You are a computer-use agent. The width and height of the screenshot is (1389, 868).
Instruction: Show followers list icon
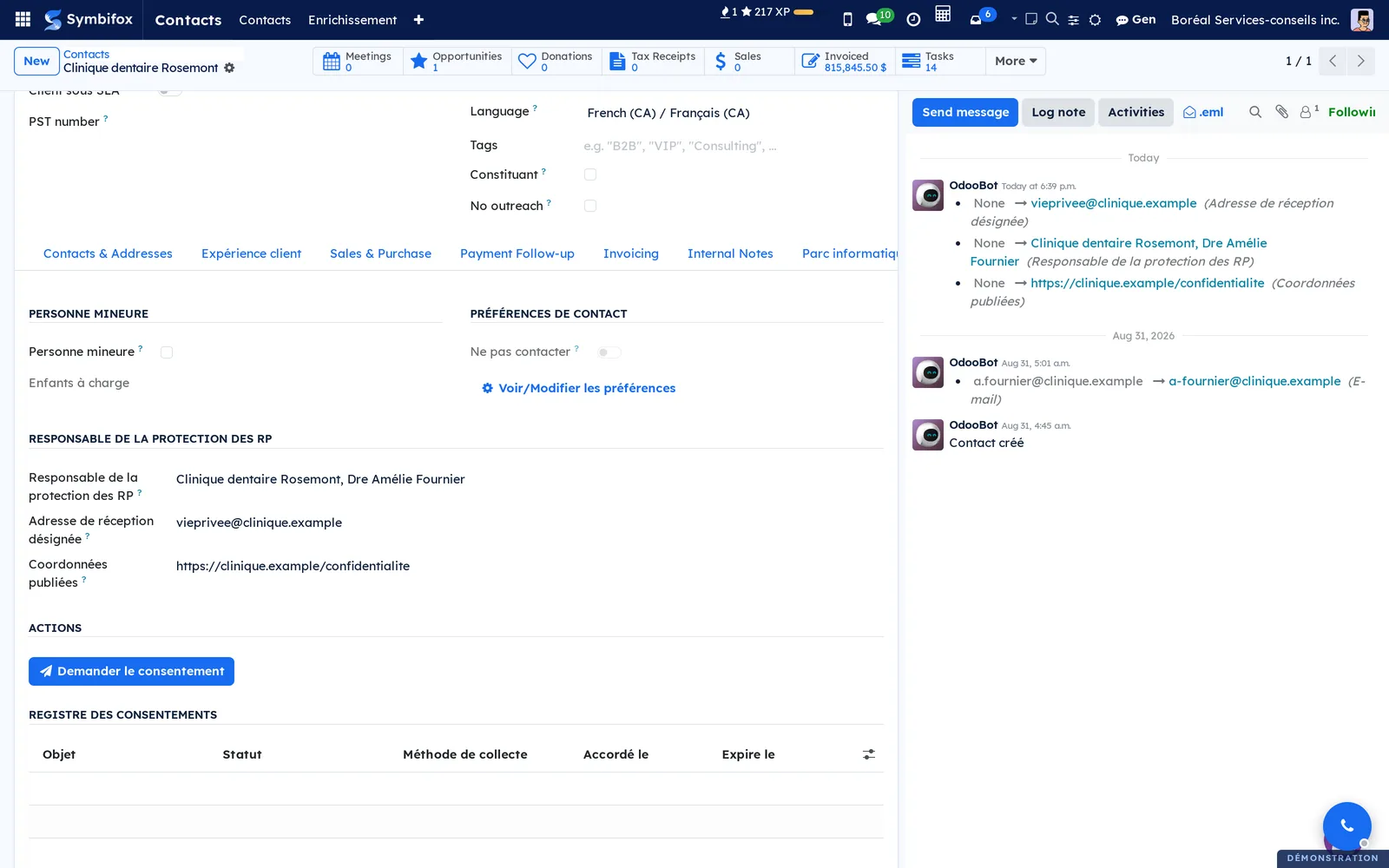click(1308, 111)
